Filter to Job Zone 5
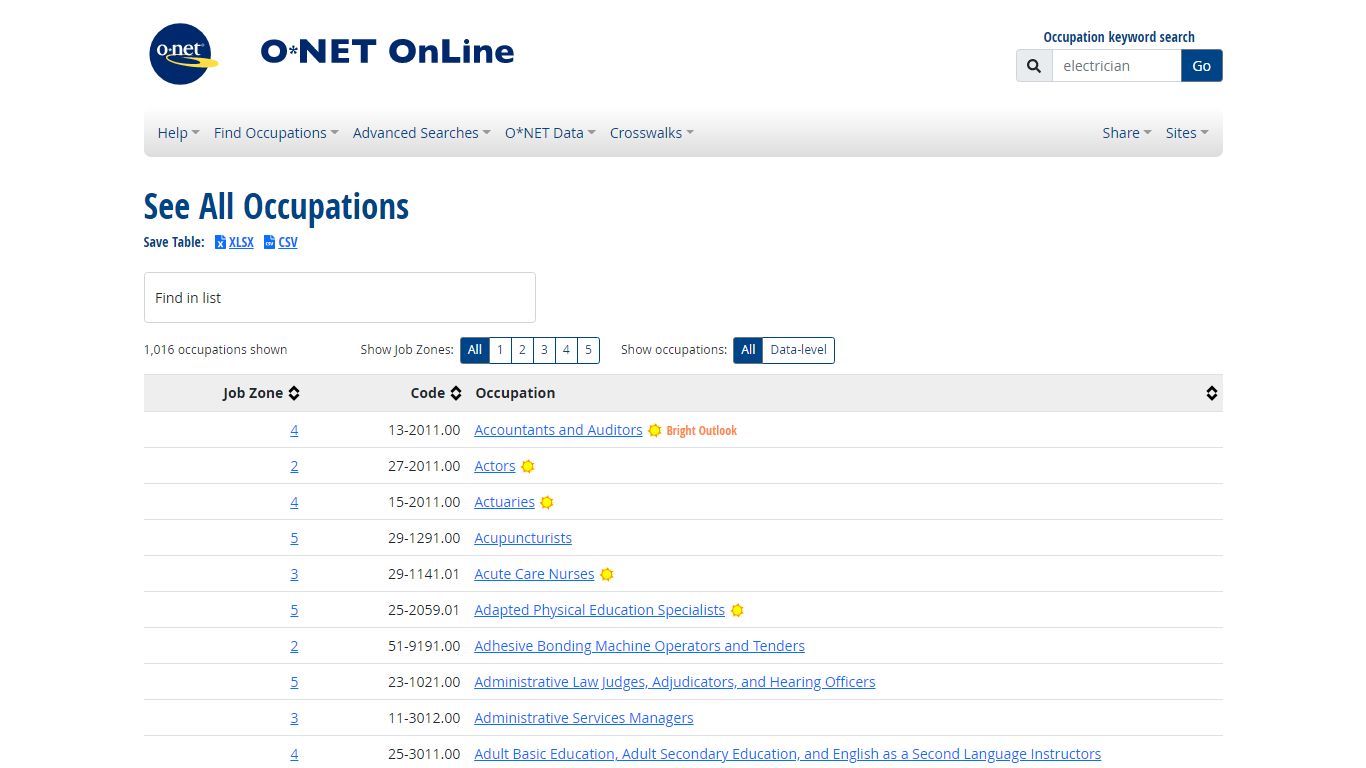The image size is (1366, 768). coord(588,350)
